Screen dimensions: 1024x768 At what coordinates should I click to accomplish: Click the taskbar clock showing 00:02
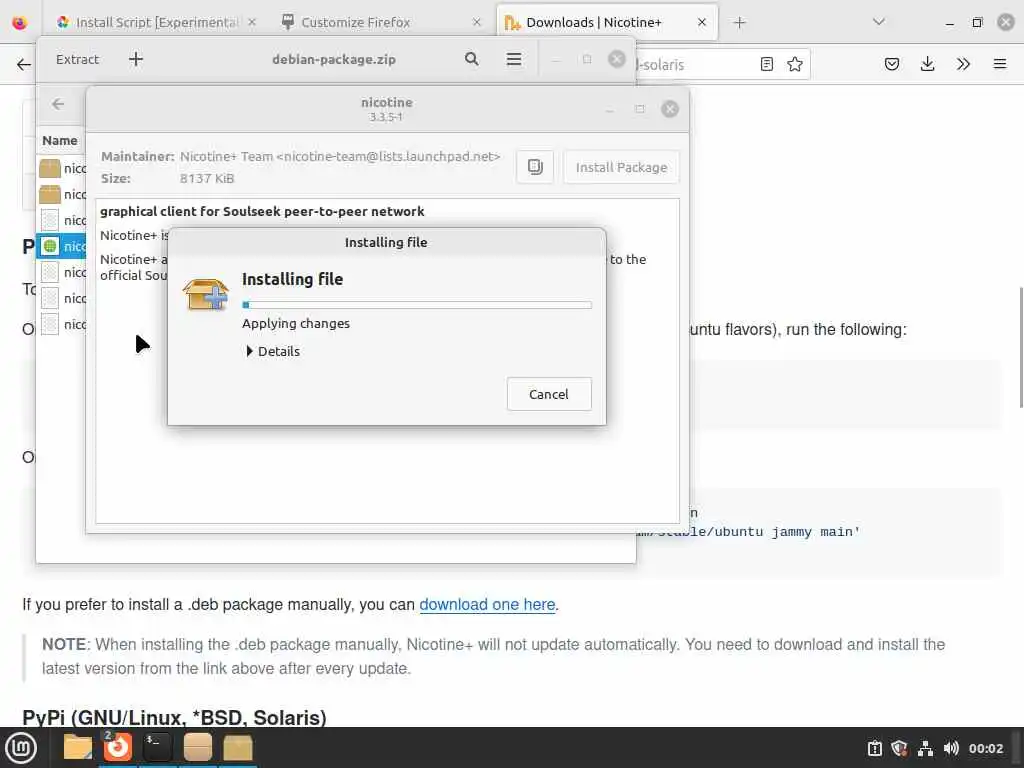[985, 748]
